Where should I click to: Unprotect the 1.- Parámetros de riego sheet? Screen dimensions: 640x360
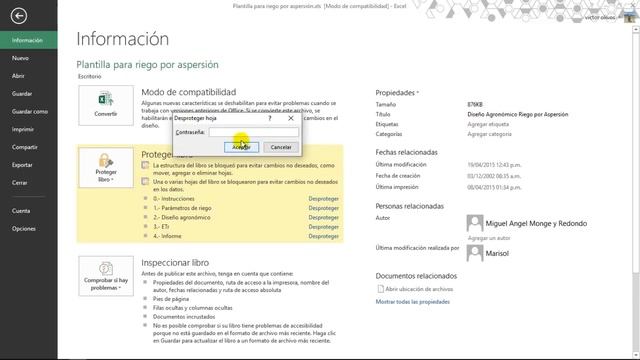(x=324, y=208)
